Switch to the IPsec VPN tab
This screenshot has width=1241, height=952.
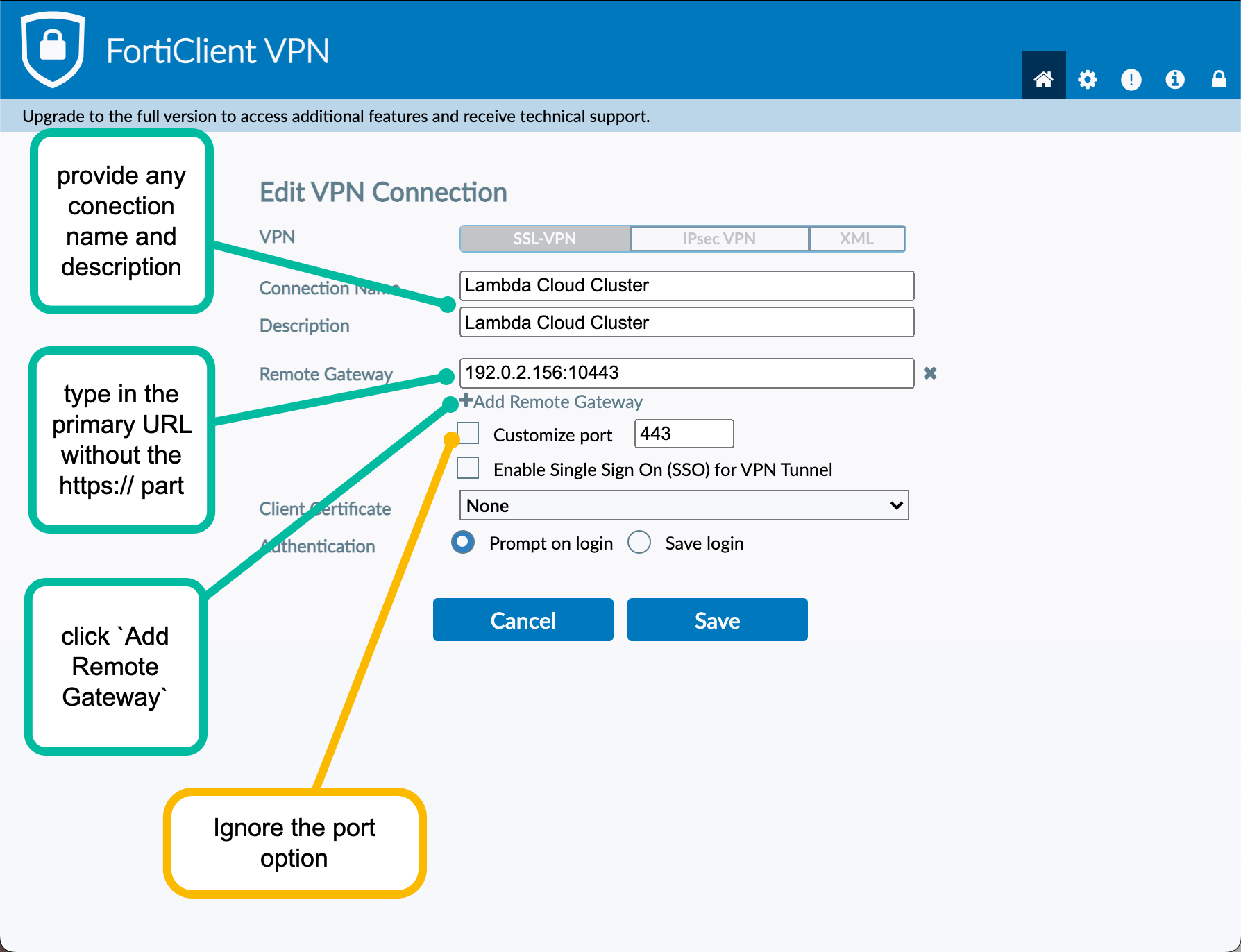click(719, 239)
